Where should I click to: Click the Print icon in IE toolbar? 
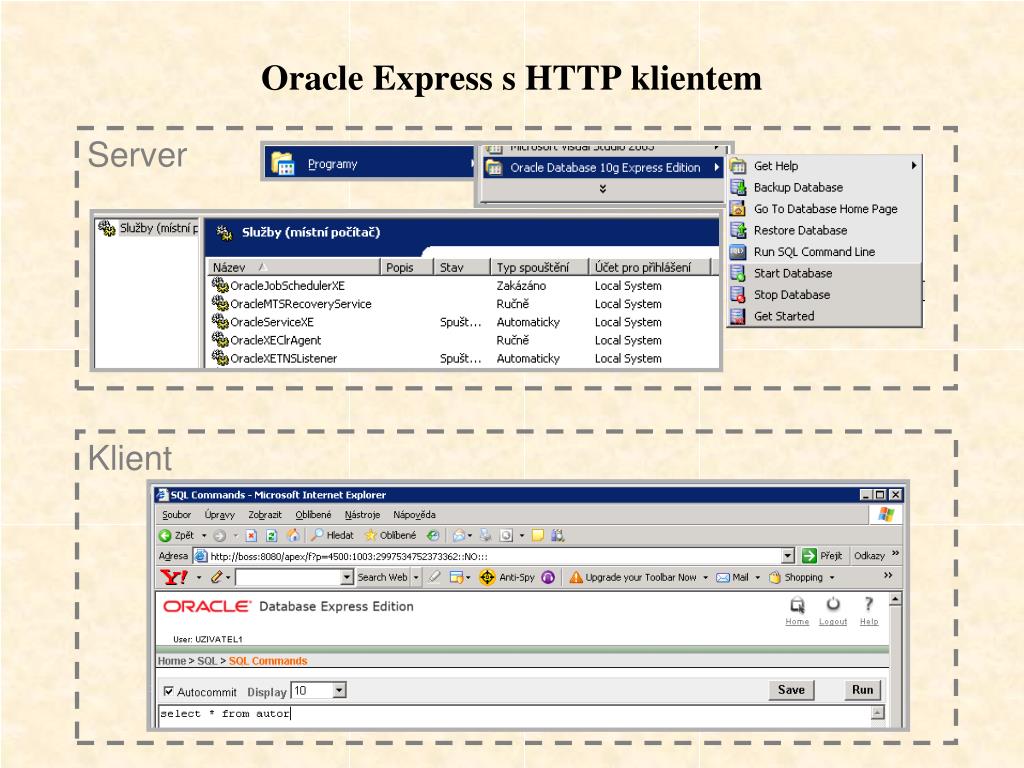485,536
